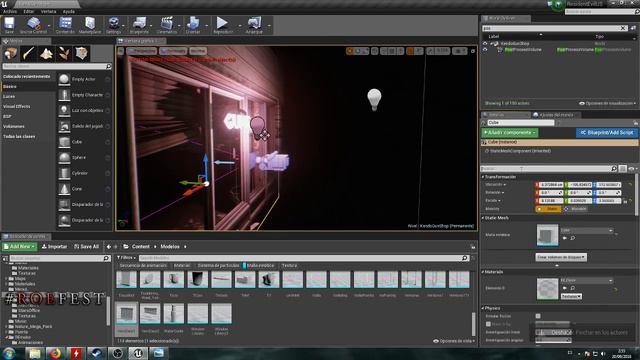Select the Foliage mode leaf icon
Image resolution: width=640 pixels, height=360 pixels.
64,53
